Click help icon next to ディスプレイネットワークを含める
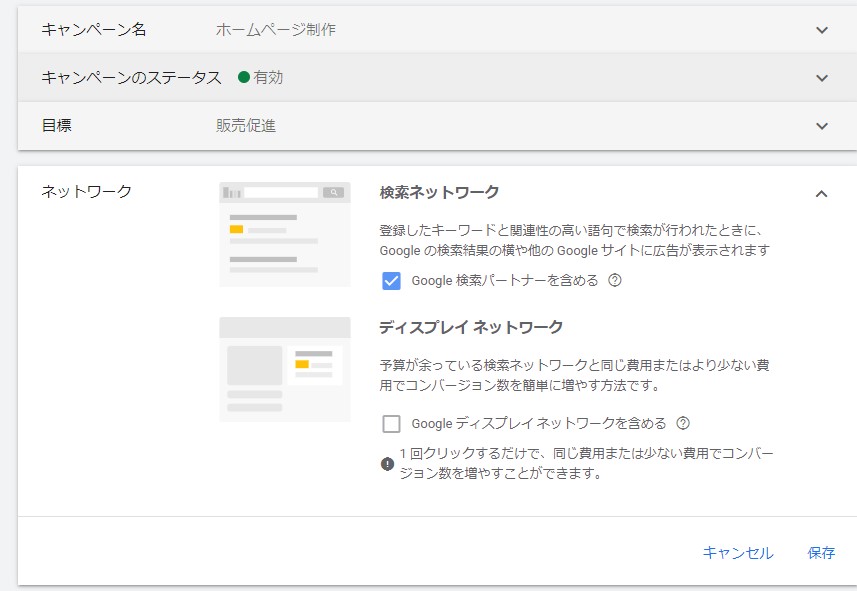857x591 pixels. pos(683,423)
